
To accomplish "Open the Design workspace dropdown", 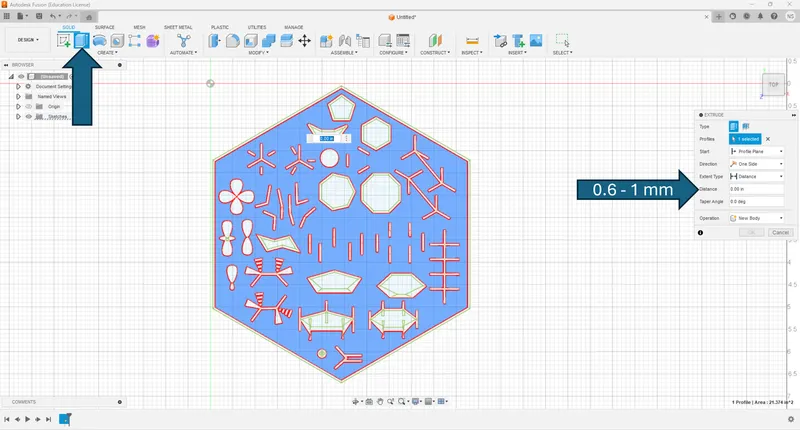I will pyautogui.click(x=28, y=40).
